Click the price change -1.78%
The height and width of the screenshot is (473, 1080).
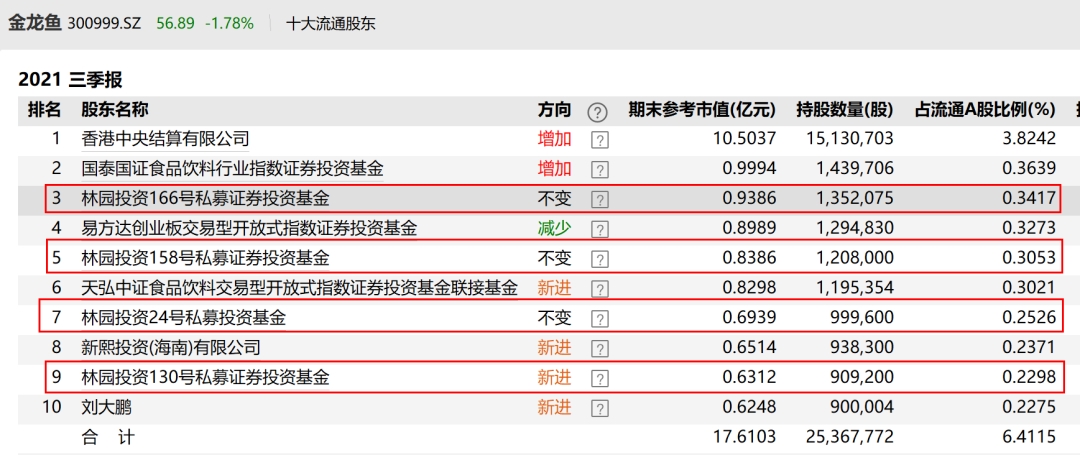(x=229, y=23)
